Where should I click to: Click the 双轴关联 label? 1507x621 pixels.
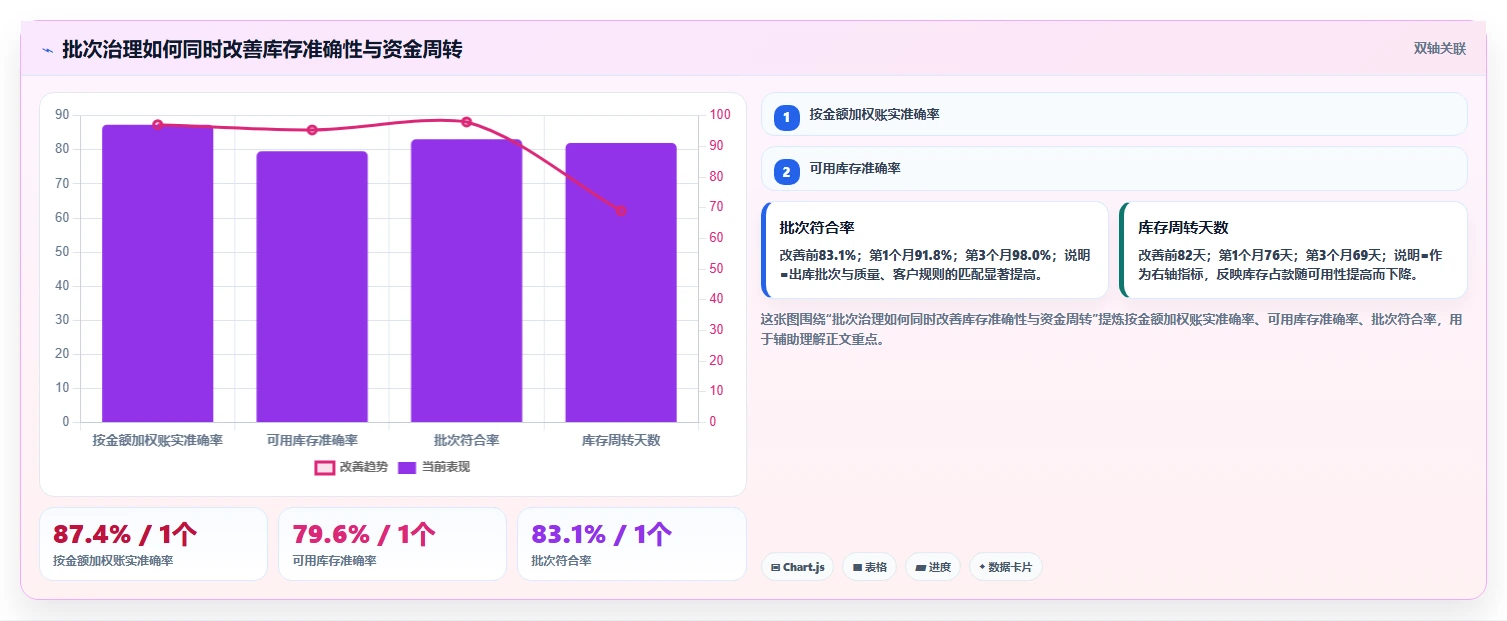point(1439,49)
